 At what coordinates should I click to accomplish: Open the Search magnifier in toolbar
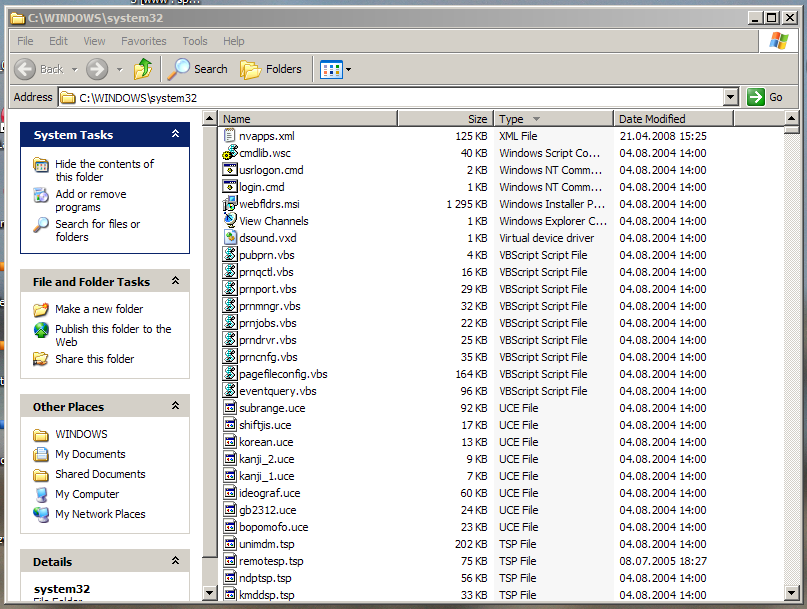coord(179,69)
